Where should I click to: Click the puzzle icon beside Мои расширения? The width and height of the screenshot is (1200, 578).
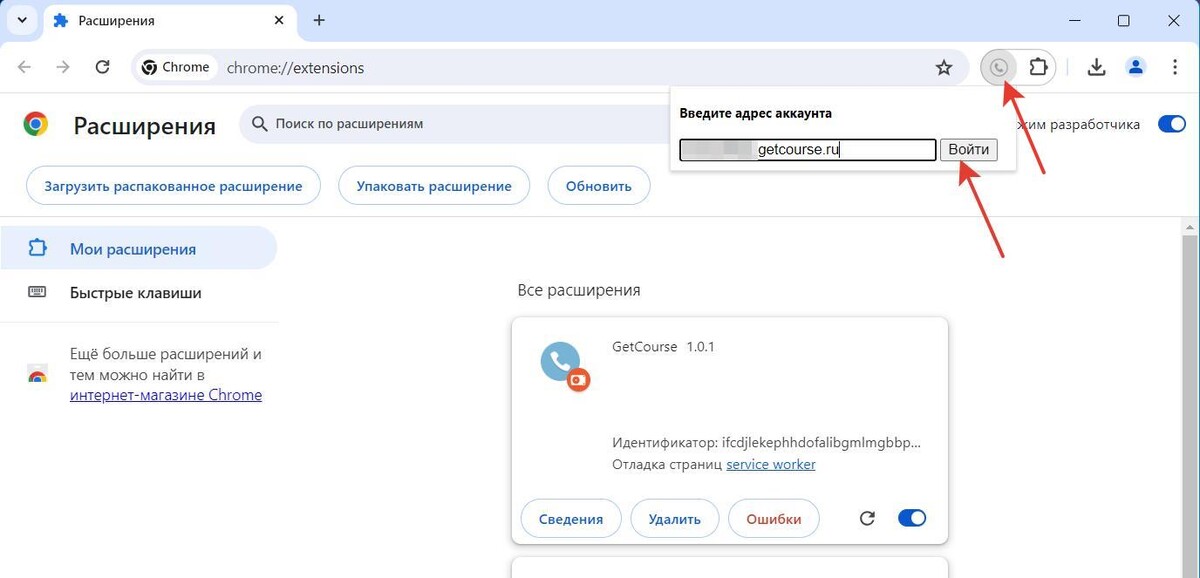click(37, 248)
